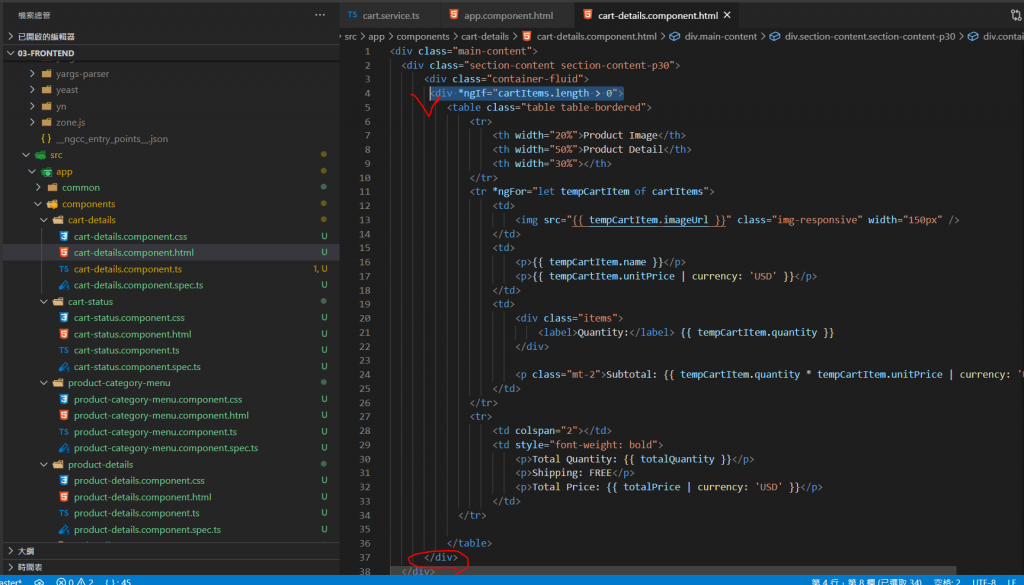Screen dimensions: 1024x585
Task: Click app in the breadcrumb path
Action: (376, 37)
